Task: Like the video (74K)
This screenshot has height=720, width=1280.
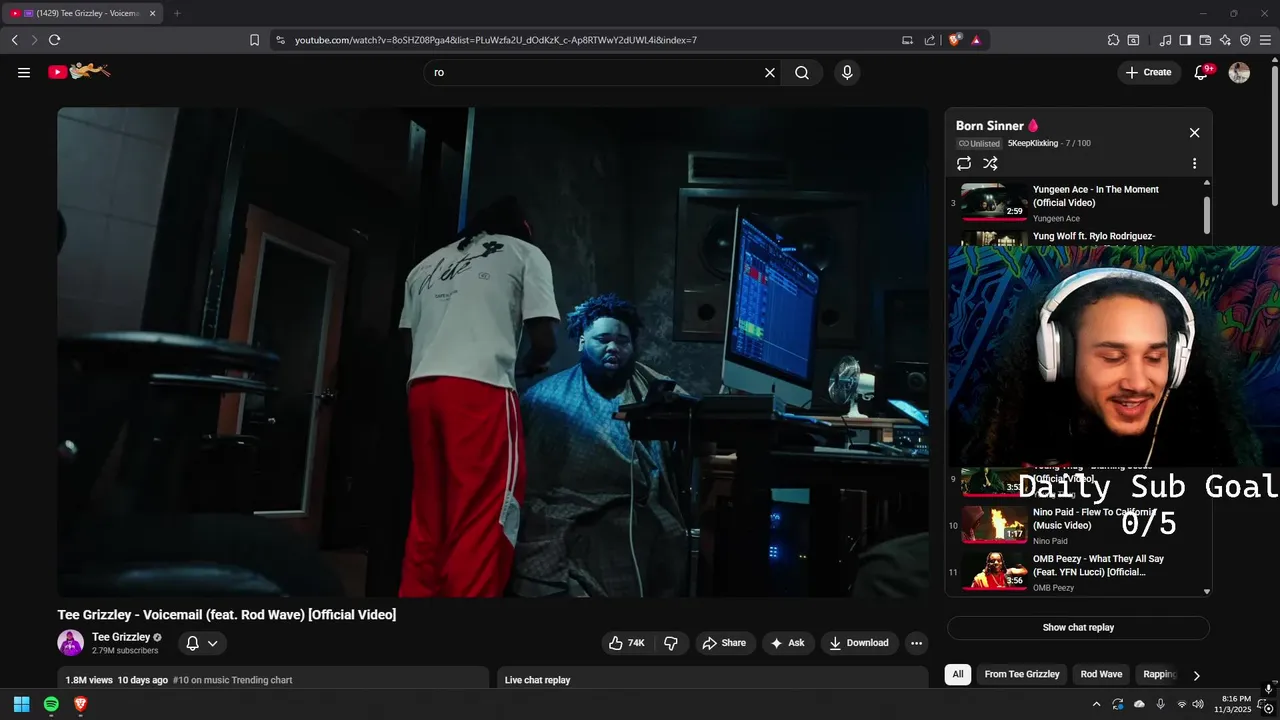Action: (x=627, y=643)
